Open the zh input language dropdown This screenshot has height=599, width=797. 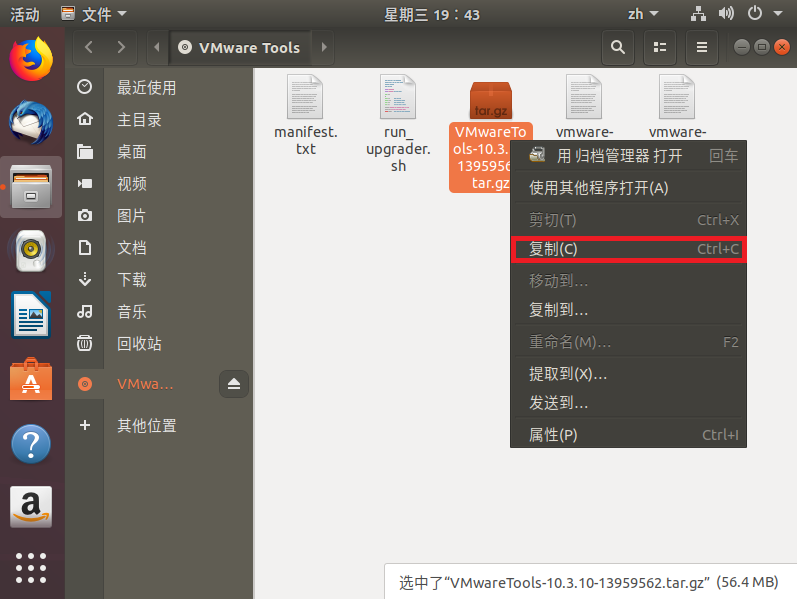coord(643,14)
